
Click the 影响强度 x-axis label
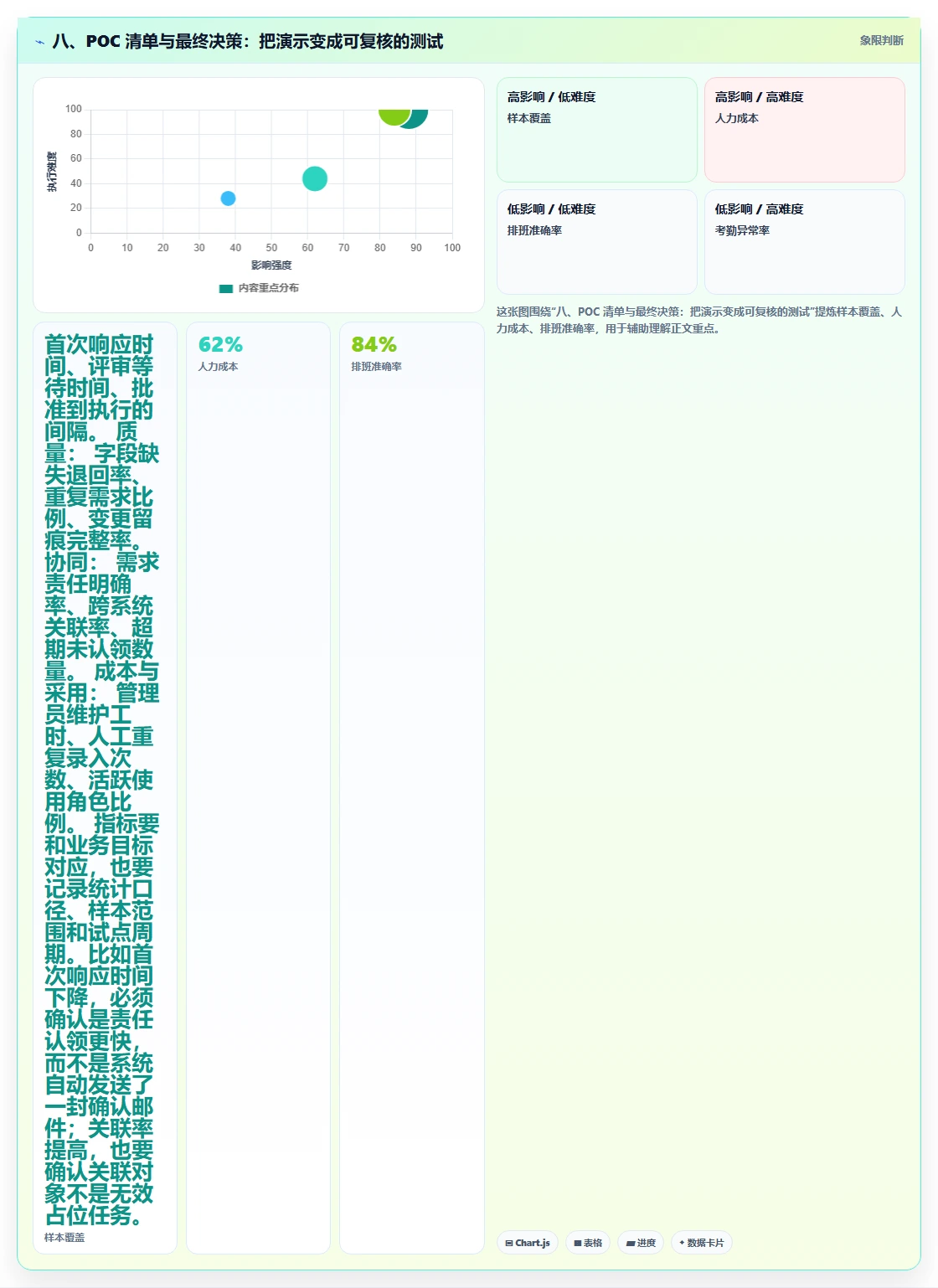coord(271,265)
